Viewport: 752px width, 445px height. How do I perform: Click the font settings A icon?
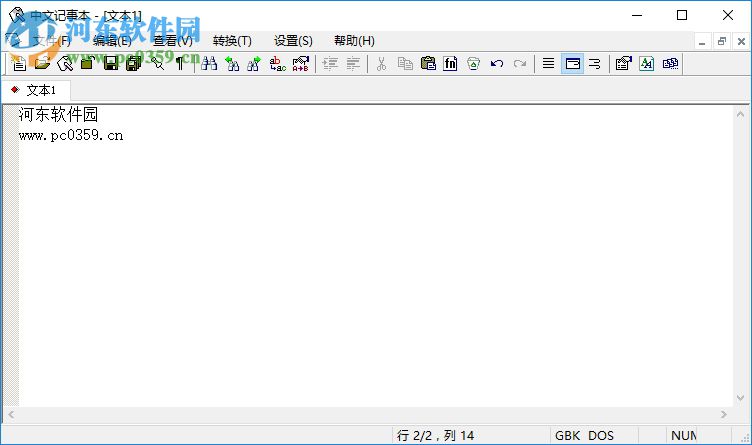click(x=646, y=63)
